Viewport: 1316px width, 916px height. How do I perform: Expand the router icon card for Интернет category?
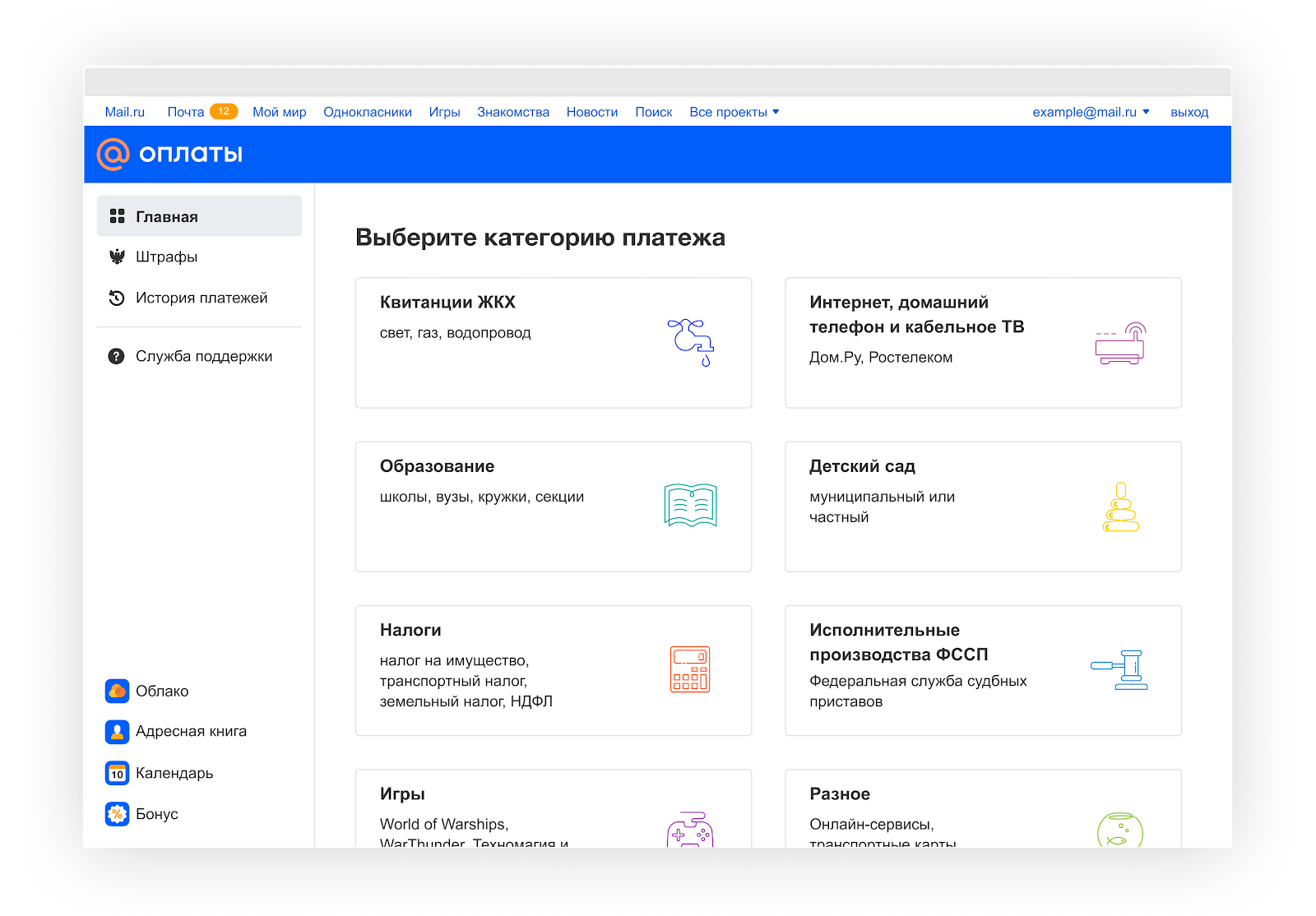coord(1121,343)
